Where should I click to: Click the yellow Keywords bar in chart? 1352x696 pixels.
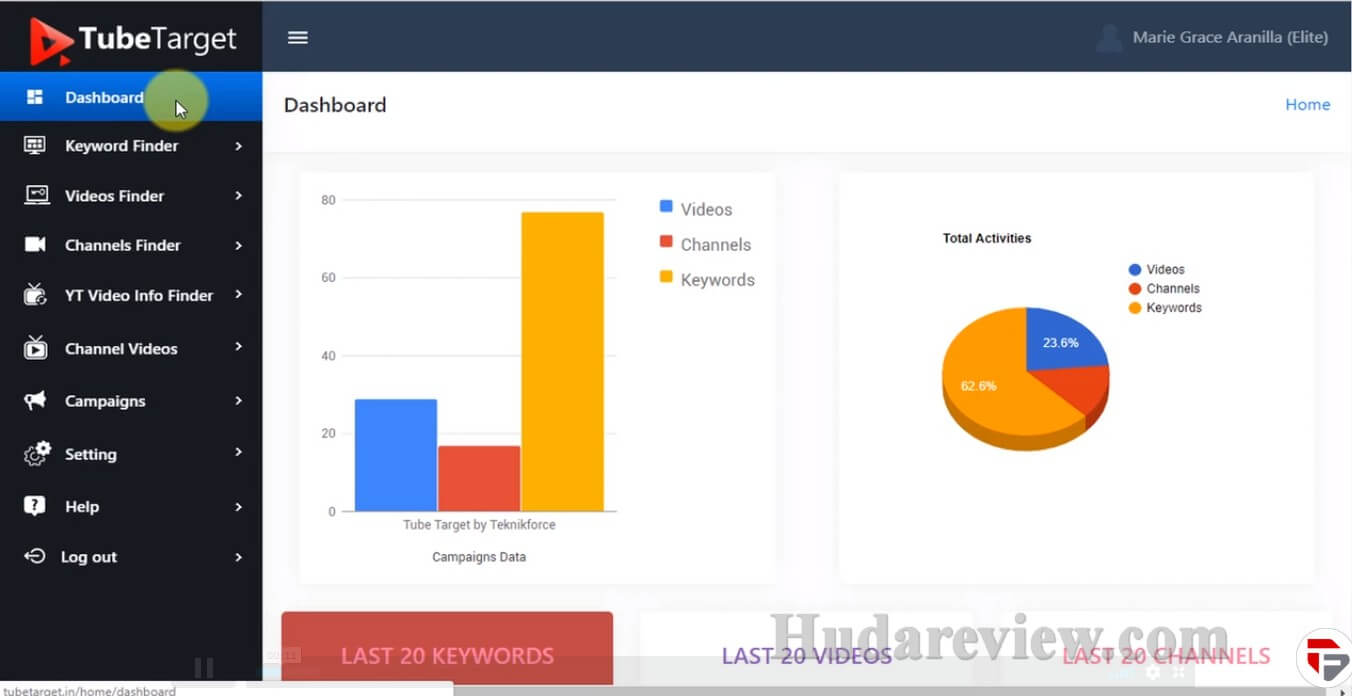pyautogui.click(x=562, y=362)
